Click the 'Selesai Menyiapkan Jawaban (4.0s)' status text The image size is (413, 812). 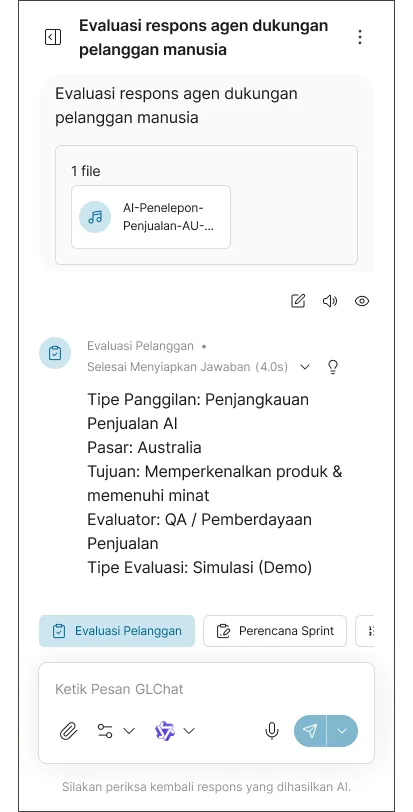click(x=187, y=367)
